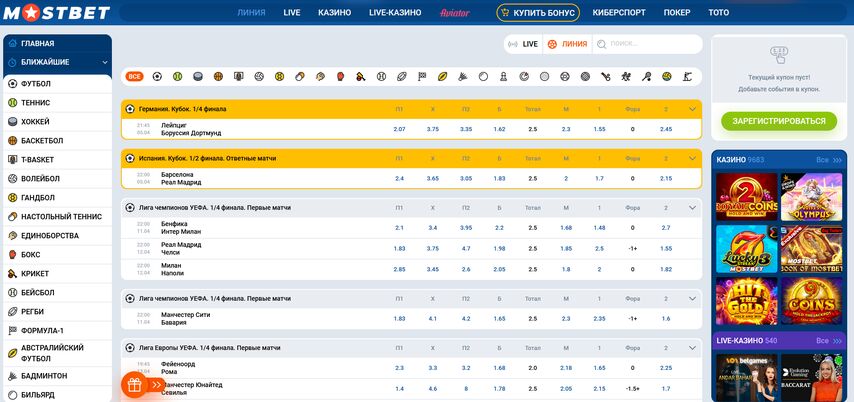Open the Aviator game link

coord(454,13)
